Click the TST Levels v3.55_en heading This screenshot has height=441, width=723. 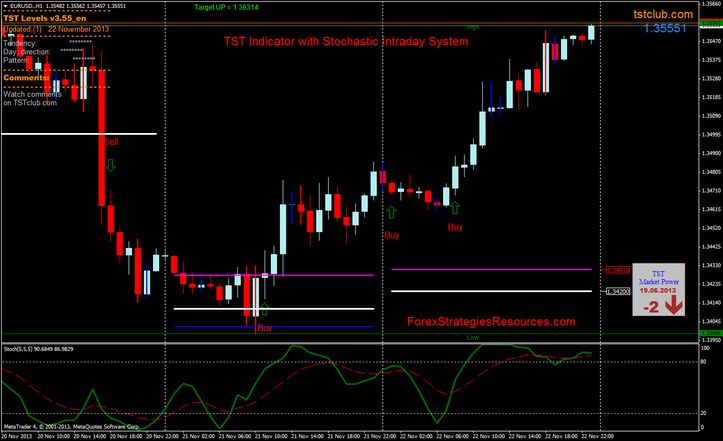click(x=45, y=18)
